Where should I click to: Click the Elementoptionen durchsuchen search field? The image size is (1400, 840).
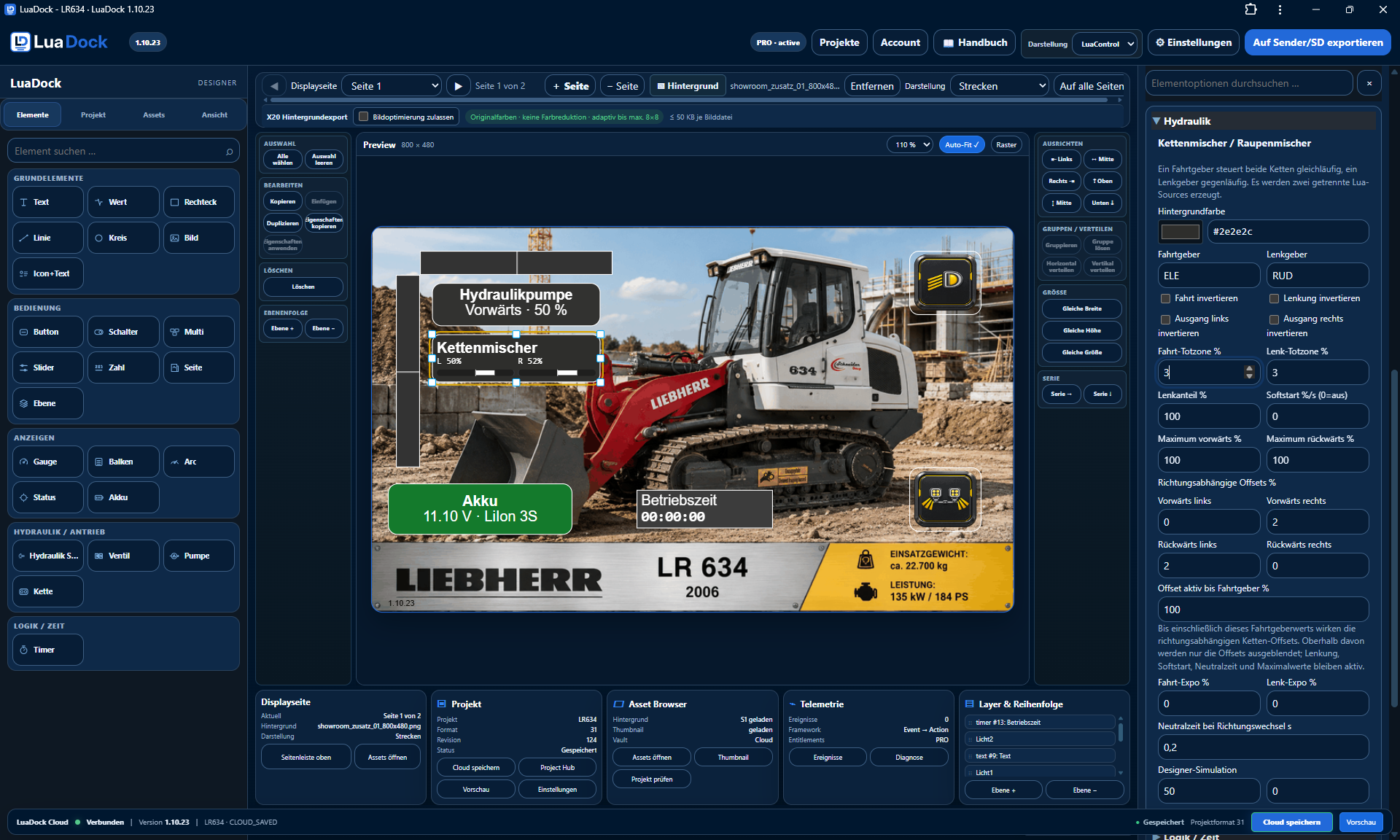point(1249,83)
